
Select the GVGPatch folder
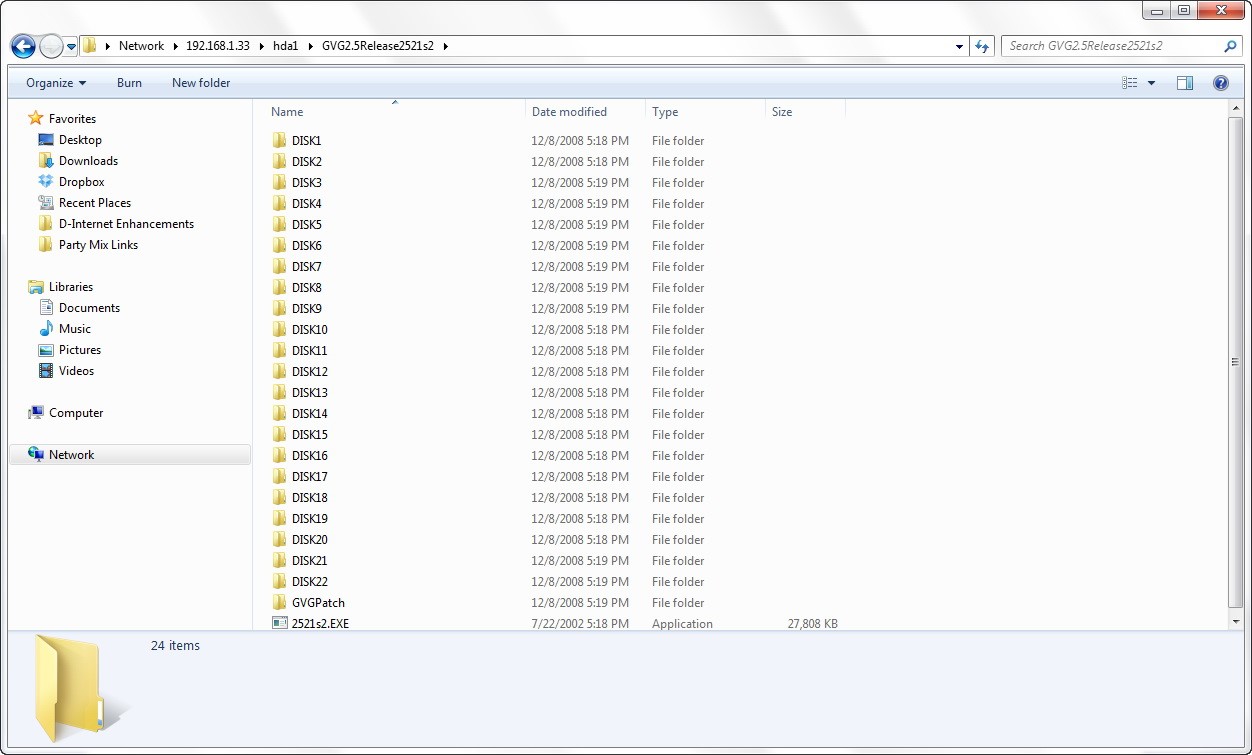318,603
